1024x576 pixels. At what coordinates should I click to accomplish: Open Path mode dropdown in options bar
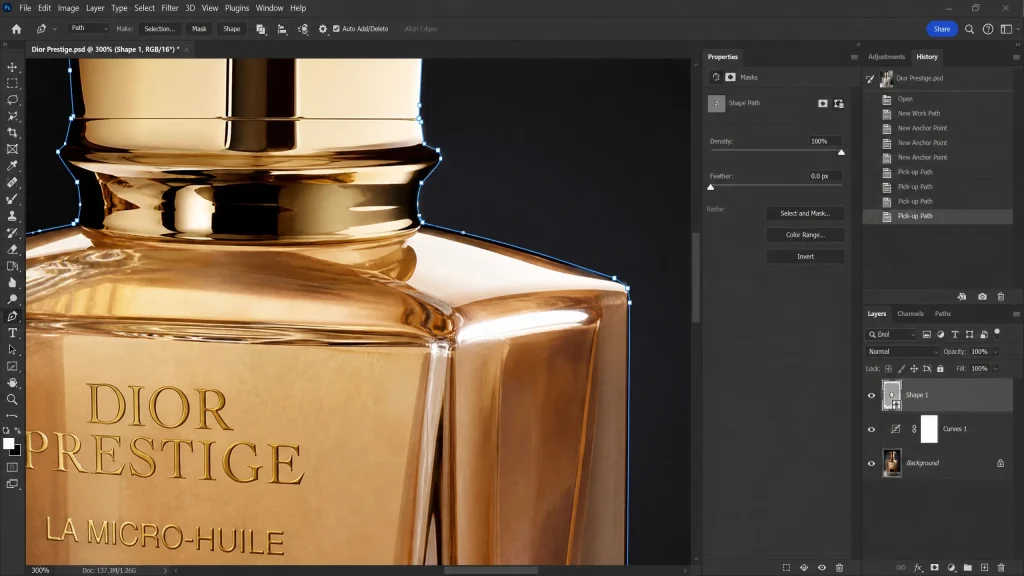pyautogui.click(x=89, y=29)
